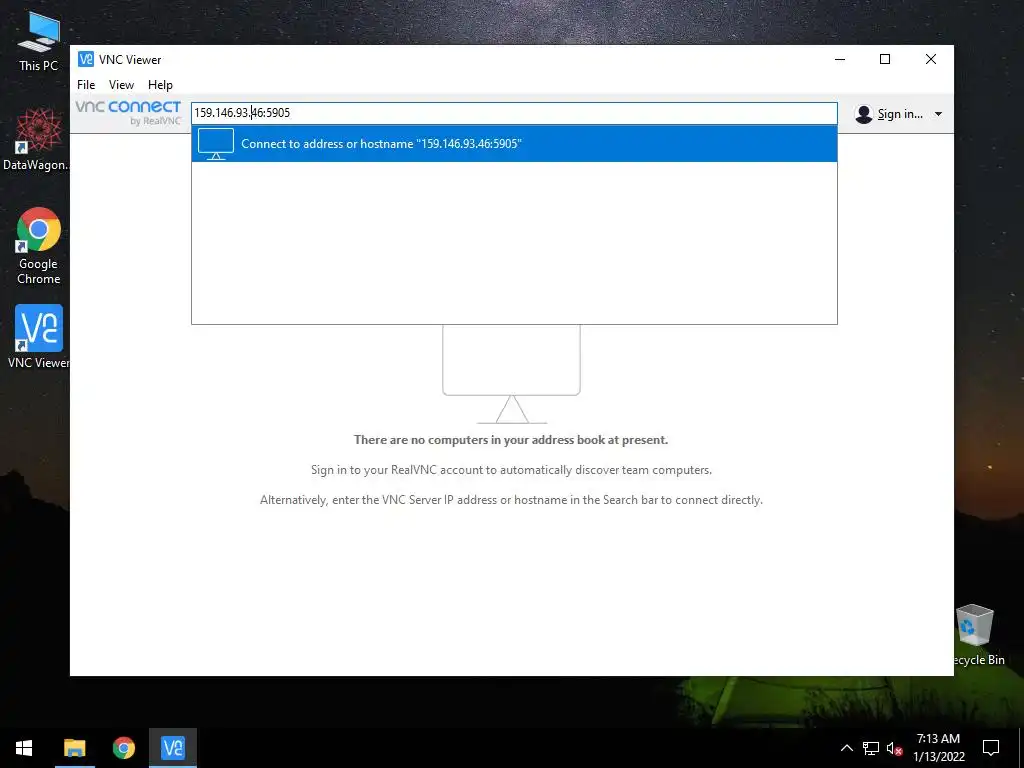Click the text 'There are no computers in your address book'
This screenshot has width=1024, height=768.
coord(511,440)
